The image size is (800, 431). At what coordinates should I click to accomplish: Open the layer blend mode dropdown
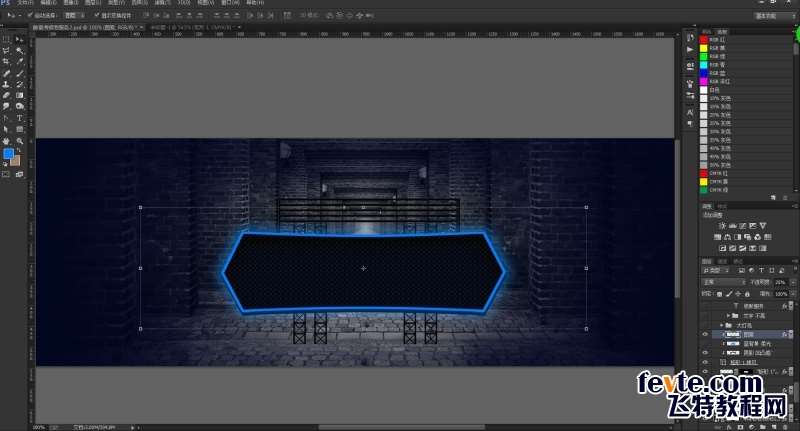[723, 283]
